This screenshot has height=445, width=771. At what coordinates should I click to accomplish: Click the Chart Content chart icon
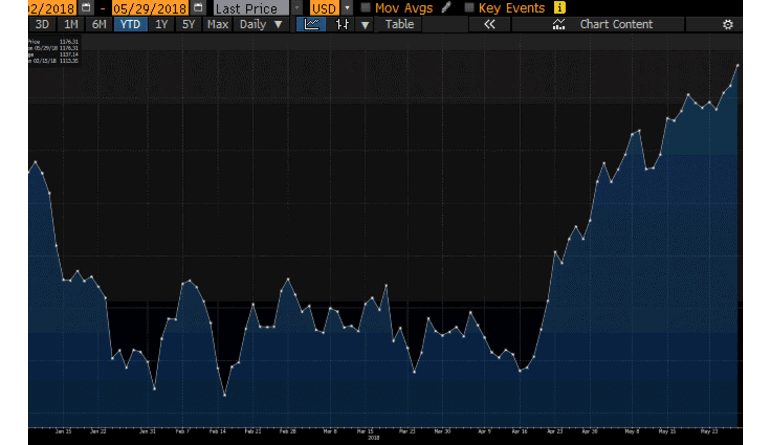pos(559,24)
